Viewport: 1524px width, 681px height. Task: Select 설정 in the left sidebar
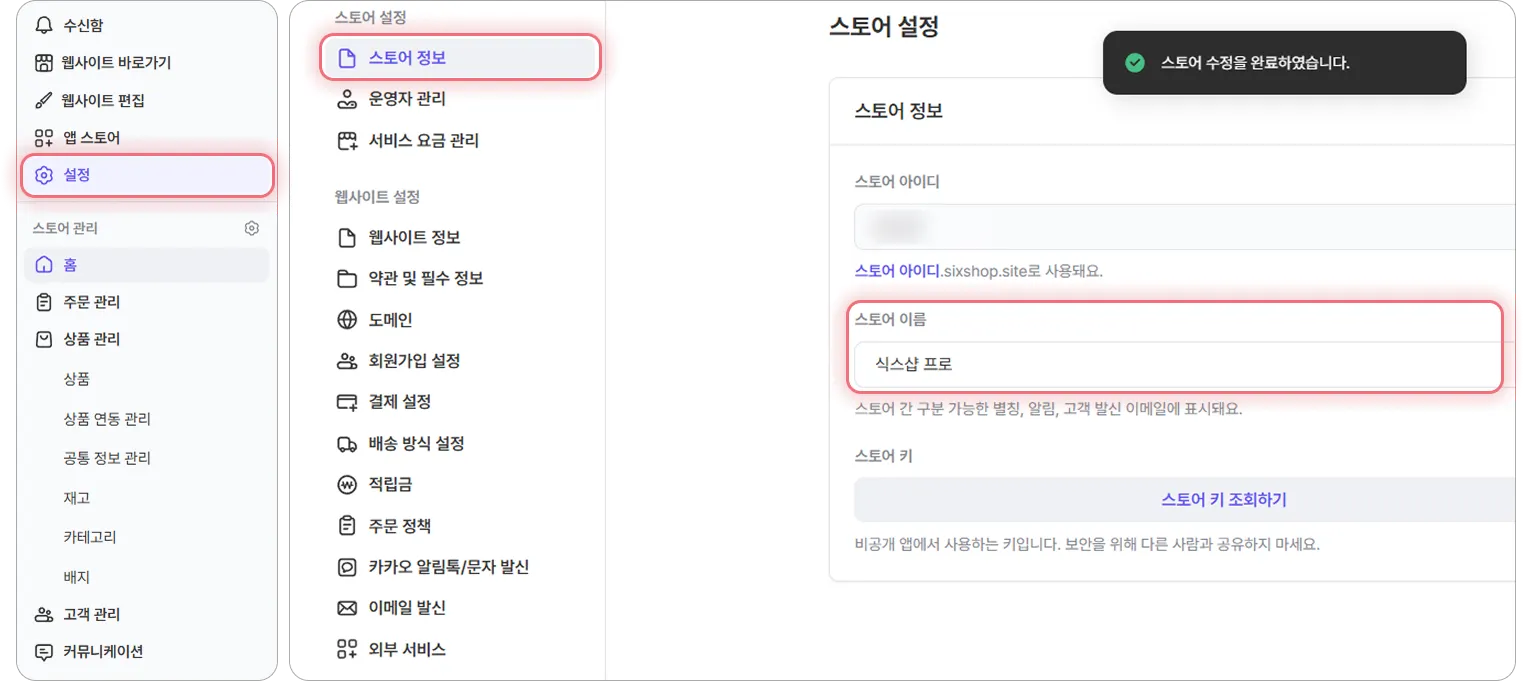pyautogui.click(x=147, y=175)
